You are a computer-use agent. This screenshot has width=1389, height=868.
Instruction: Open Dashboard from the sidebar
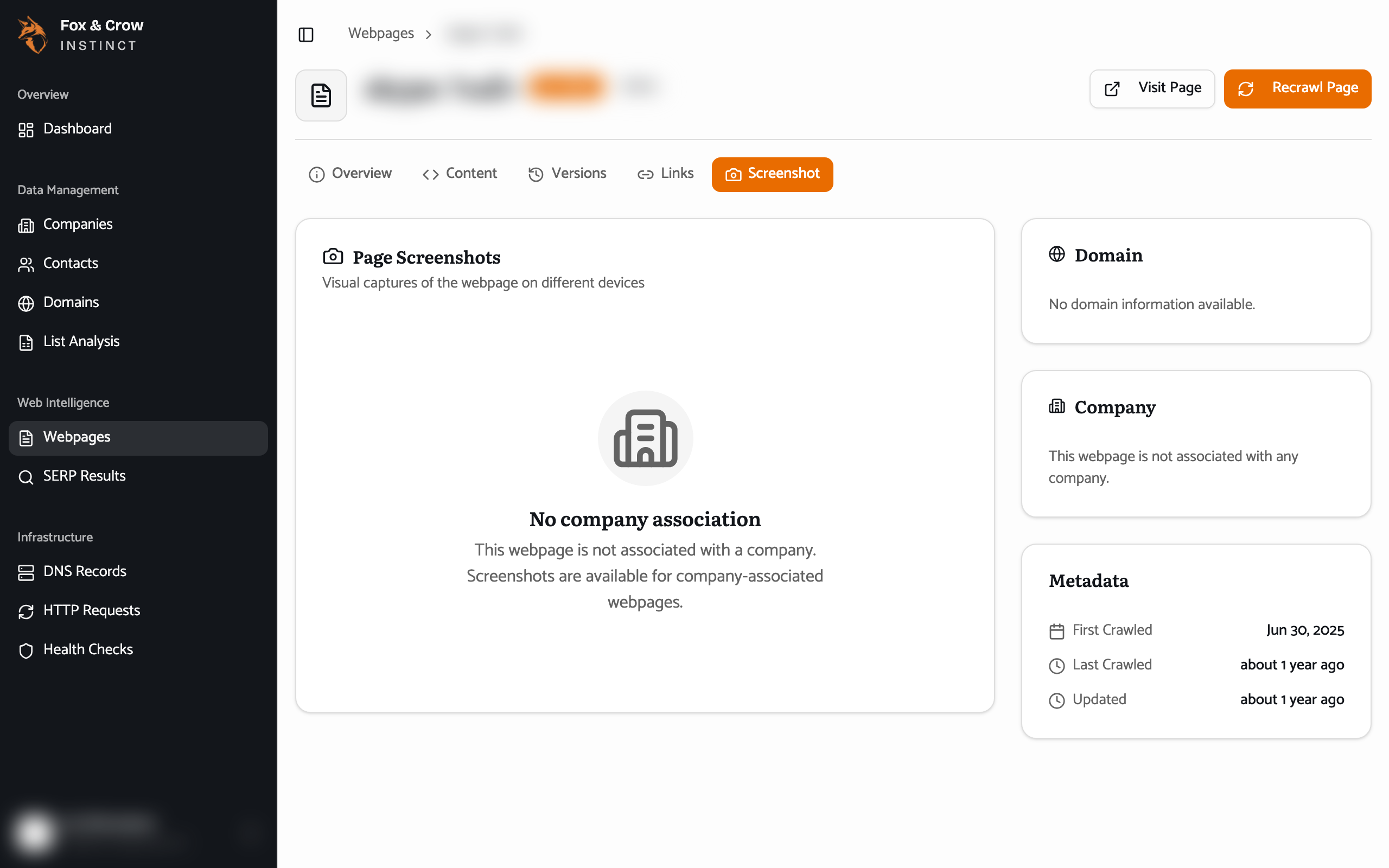138,129
